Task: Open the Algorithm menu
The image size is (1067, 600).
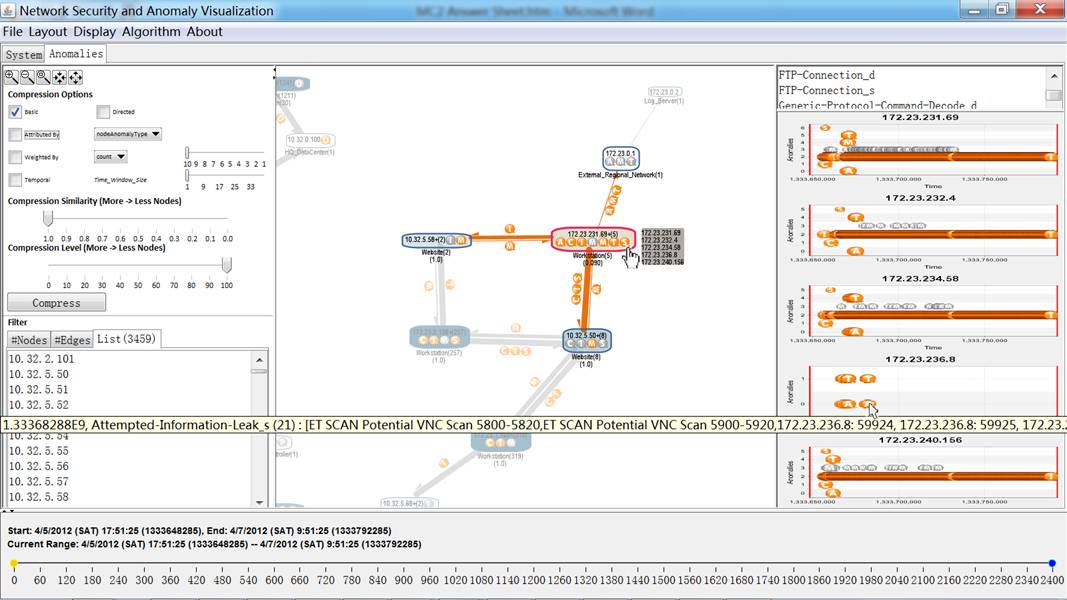Action: [x=151, y=32]
